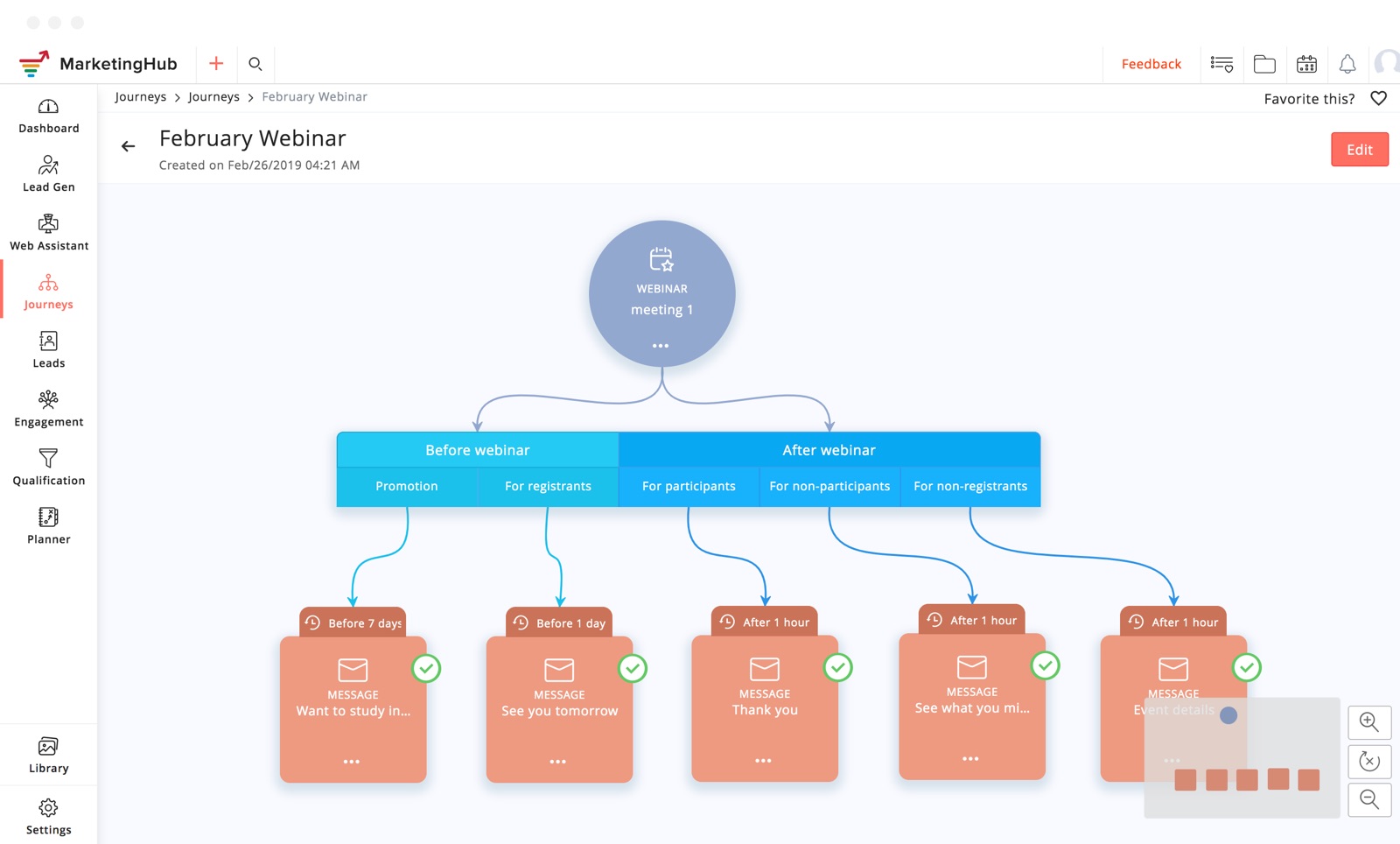Open the search magnifier icon
1400x844 pixels.
click(255, 63)
